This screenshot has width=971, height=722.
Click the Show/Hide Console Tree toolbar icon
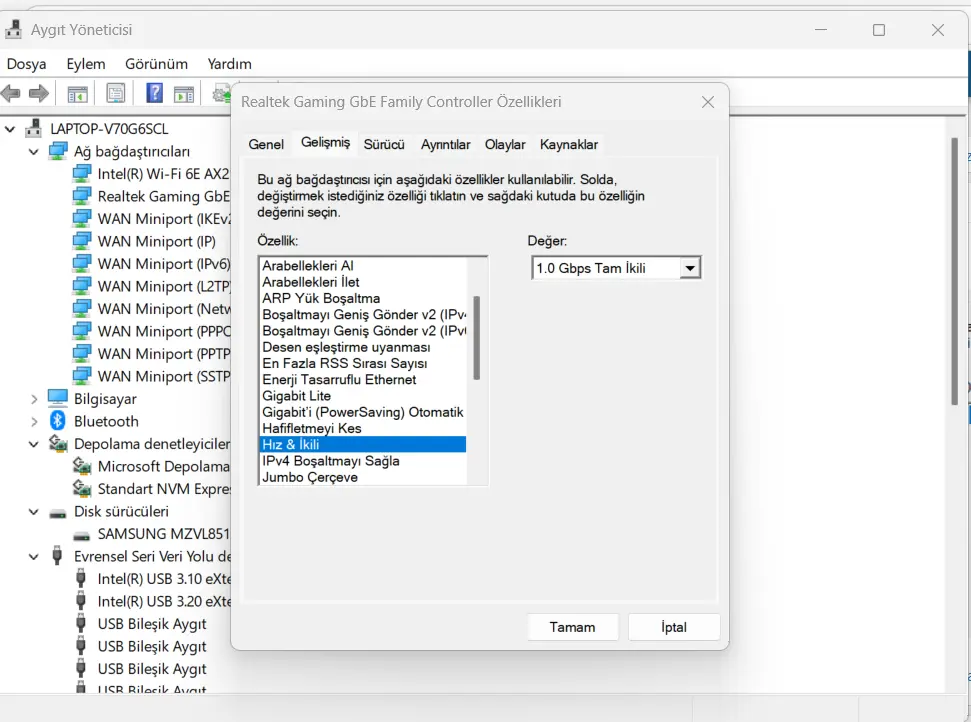[77, 94]
